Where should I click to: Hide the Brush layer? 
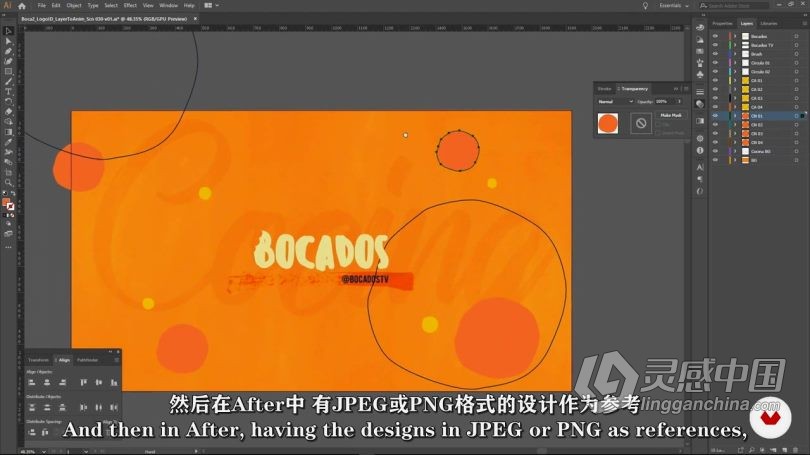point(715,54)
